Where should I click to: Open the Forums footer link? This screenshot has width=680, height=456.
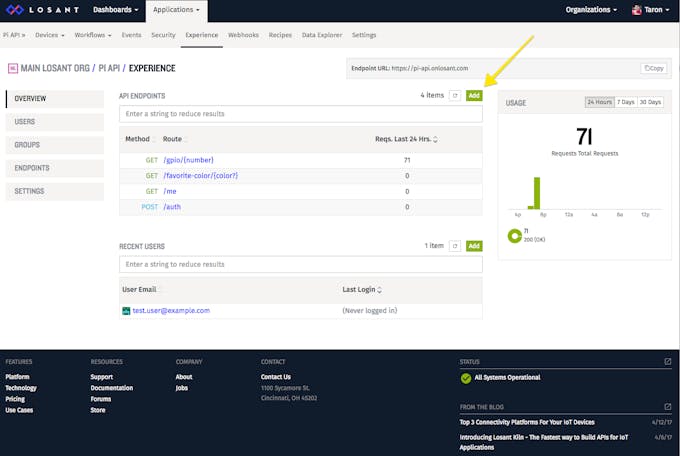(x=101, y=399)
